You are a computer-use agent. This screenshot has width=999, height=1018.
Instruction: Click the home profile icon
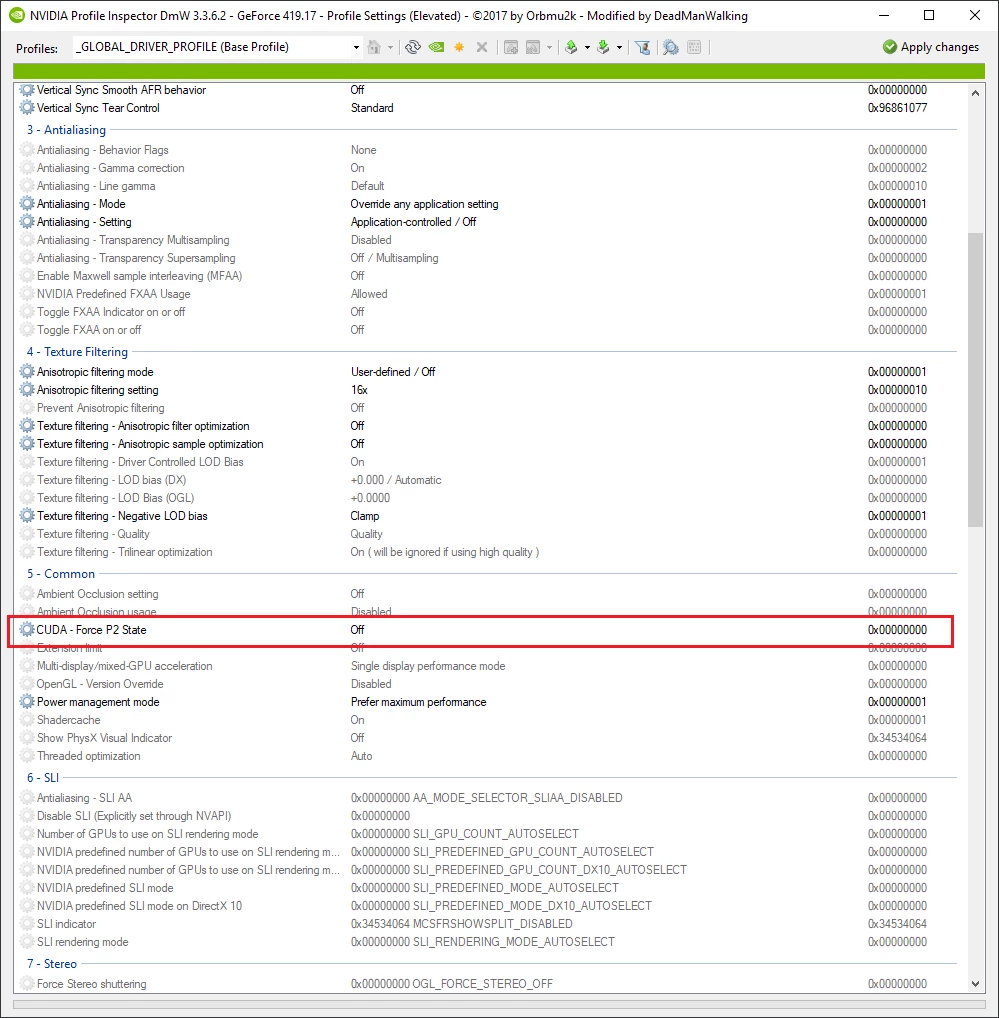point(374,47)
